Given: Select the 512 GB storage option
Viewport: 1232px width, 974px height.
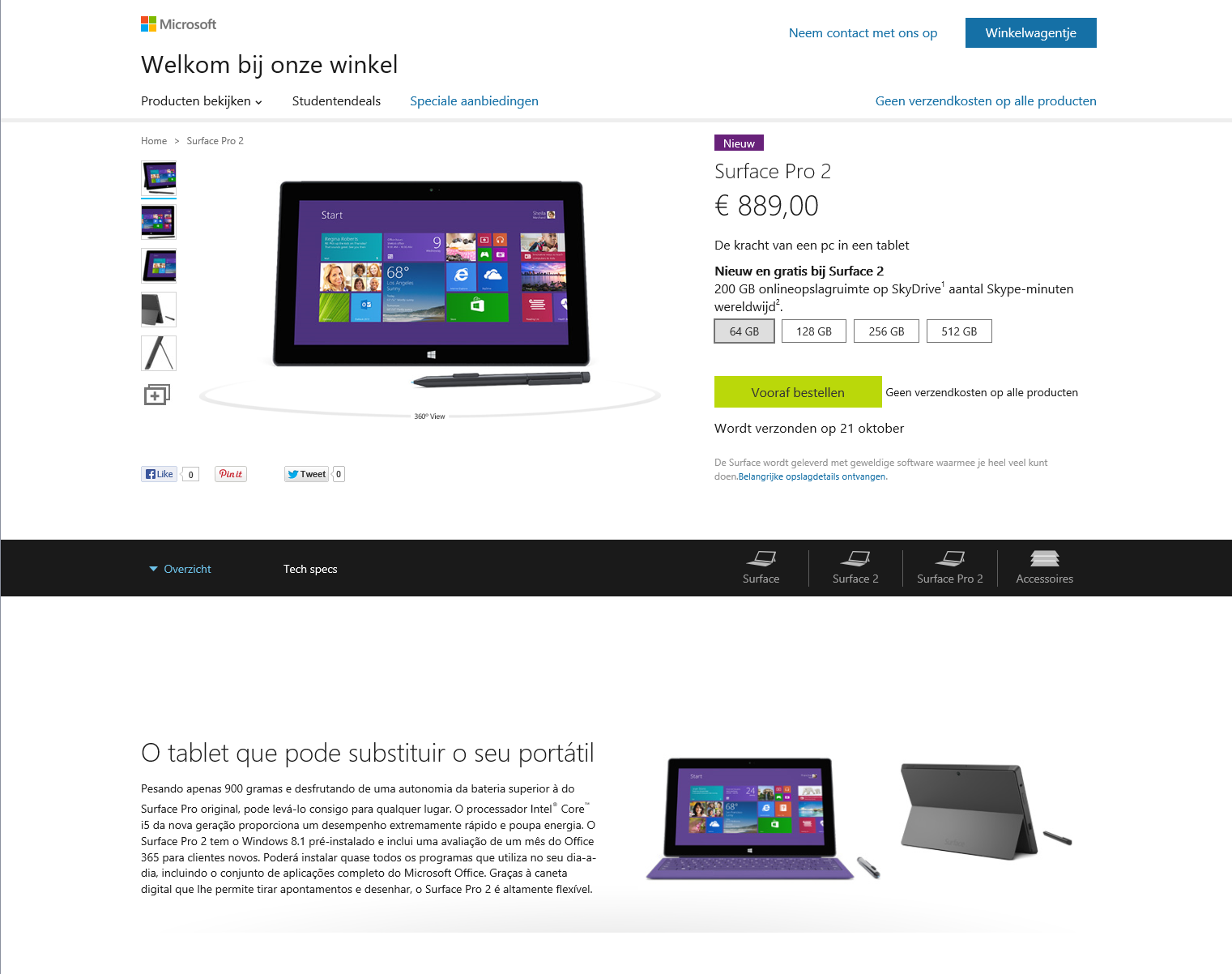Looking at the screenshot, I should pyautogui.click(x=959, y=331).
